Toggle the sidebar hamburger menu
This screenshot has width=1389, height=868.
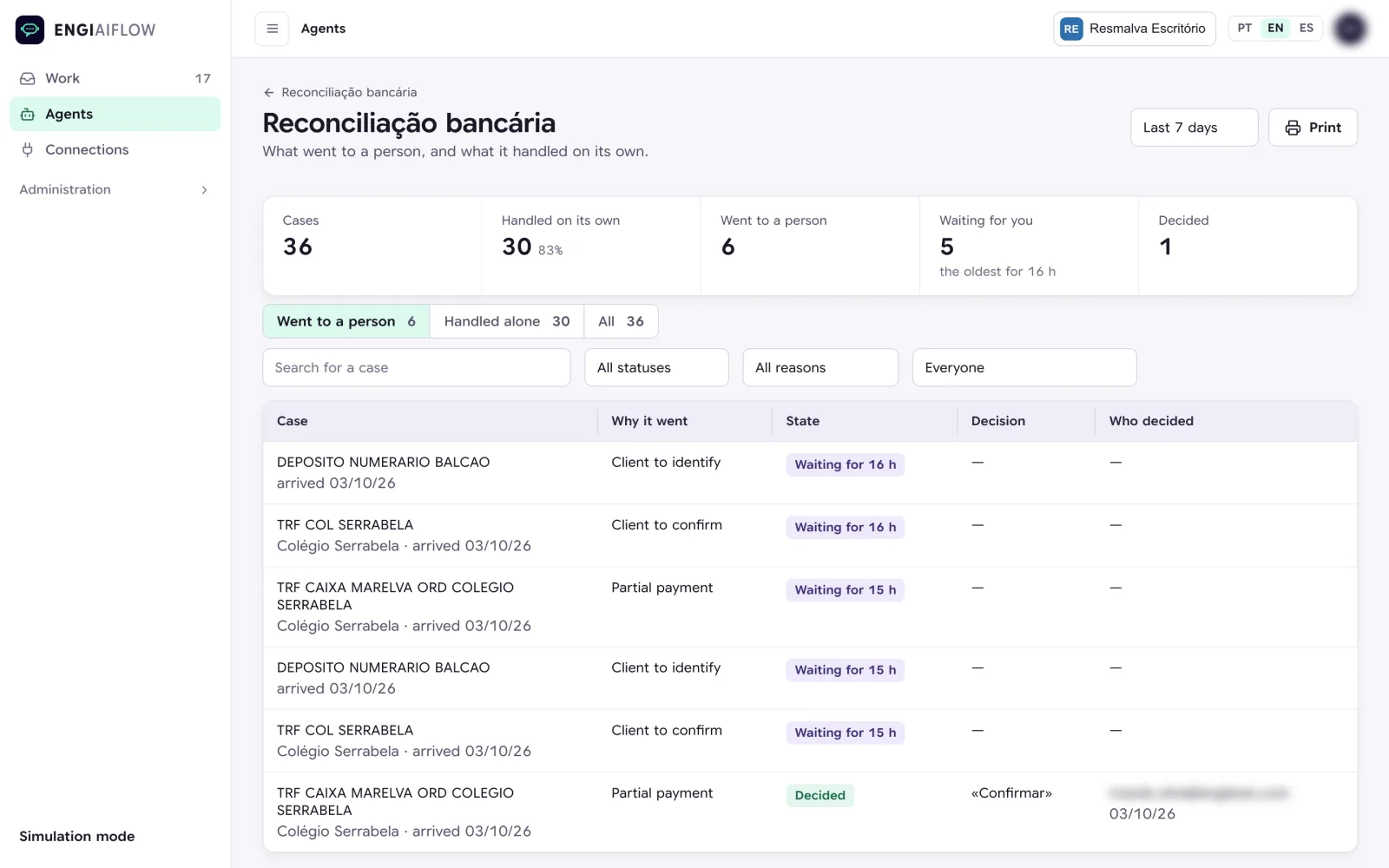[272, 29]
